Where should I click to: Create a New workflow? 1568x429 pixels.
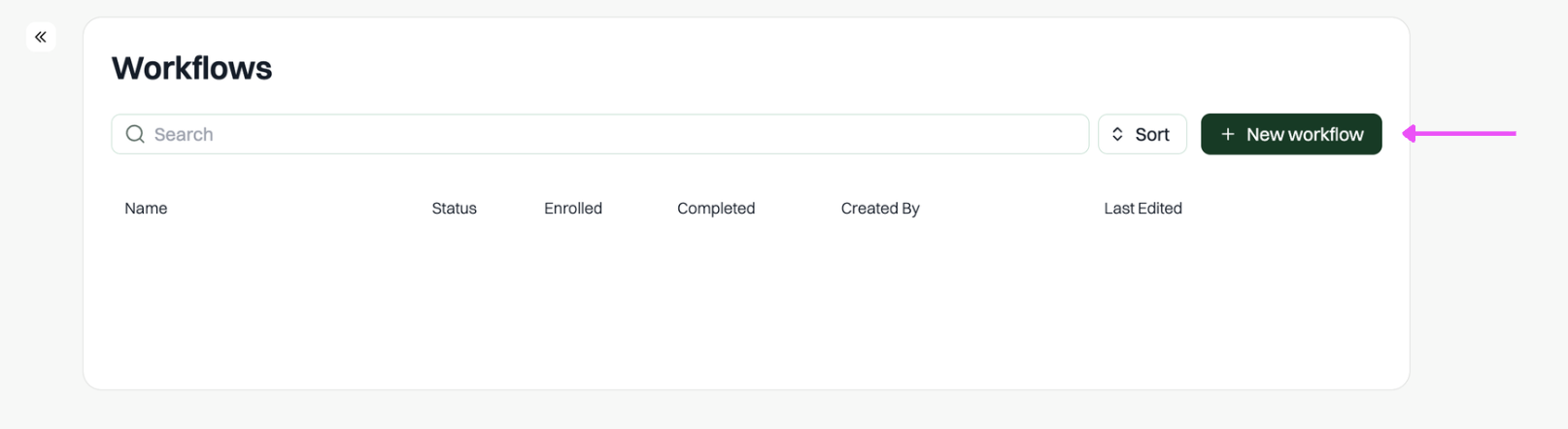(1291, 134)
